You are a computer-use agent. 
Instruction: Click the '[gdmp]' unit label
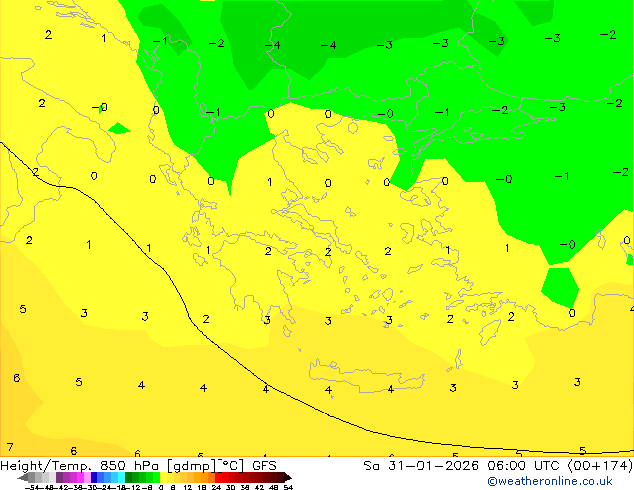[x=192, y=466]
